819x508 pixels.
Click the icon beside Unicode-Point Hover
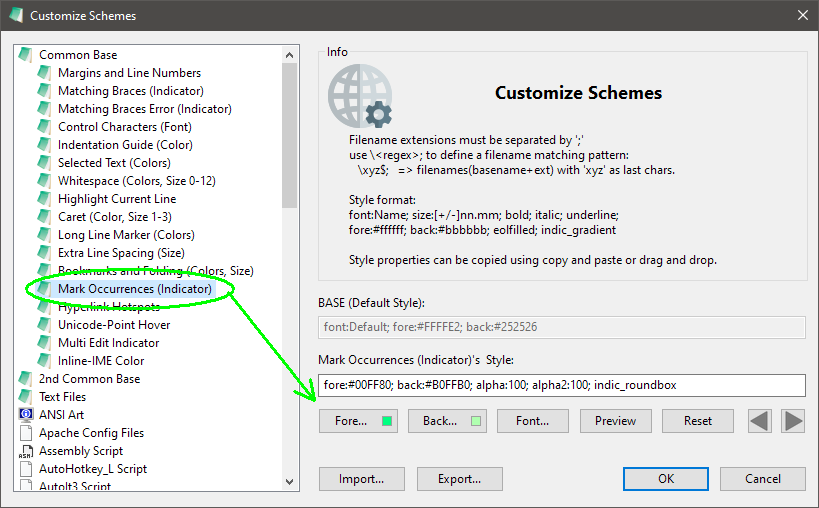tap(44, 325)
